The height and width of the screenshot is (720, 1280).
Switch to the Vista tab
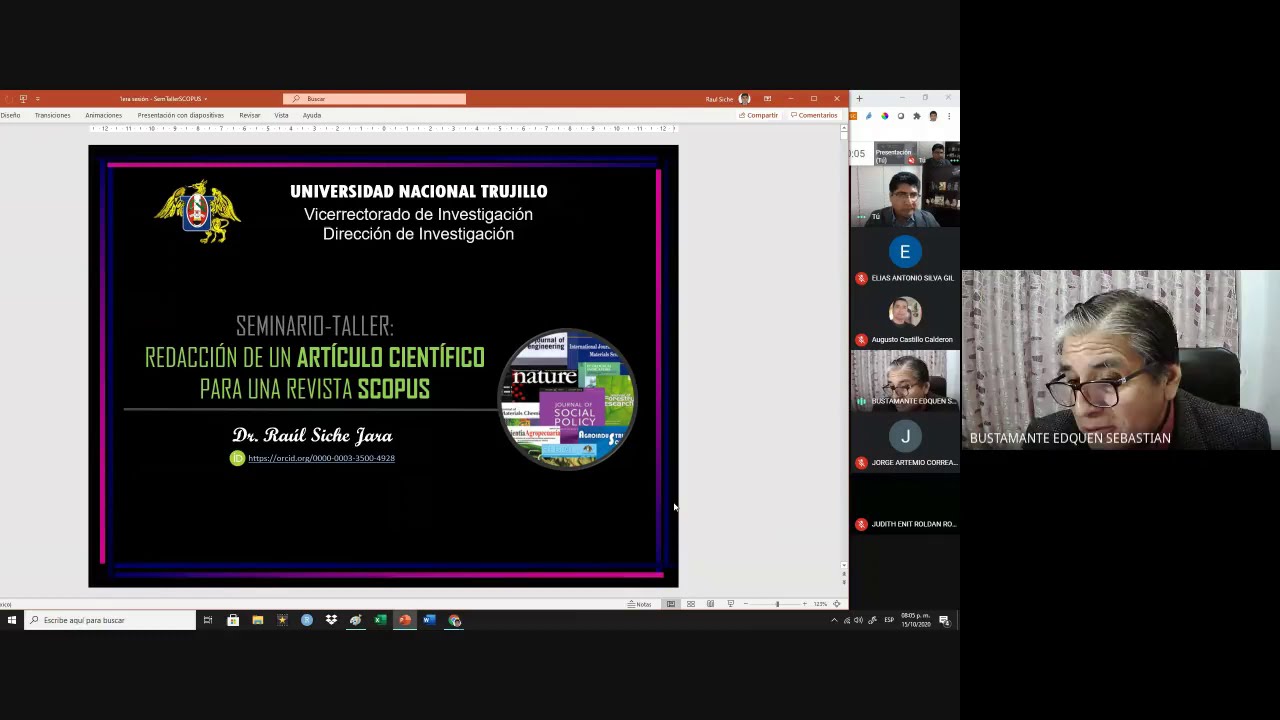coord(281,115)
